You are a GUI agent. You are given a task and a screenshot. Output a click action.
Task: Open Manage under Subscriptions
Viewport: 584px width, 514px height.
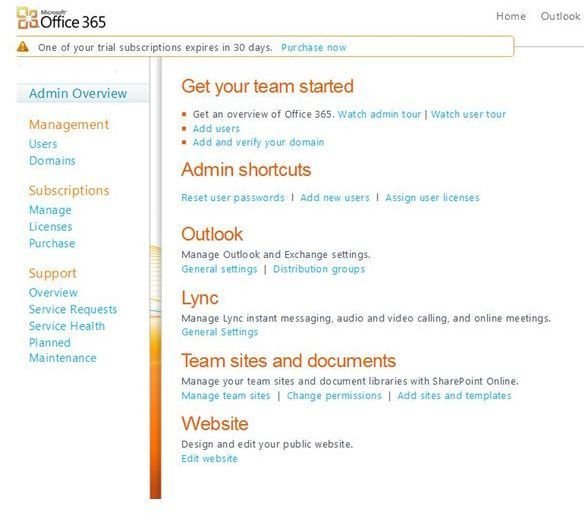(50, 210)
